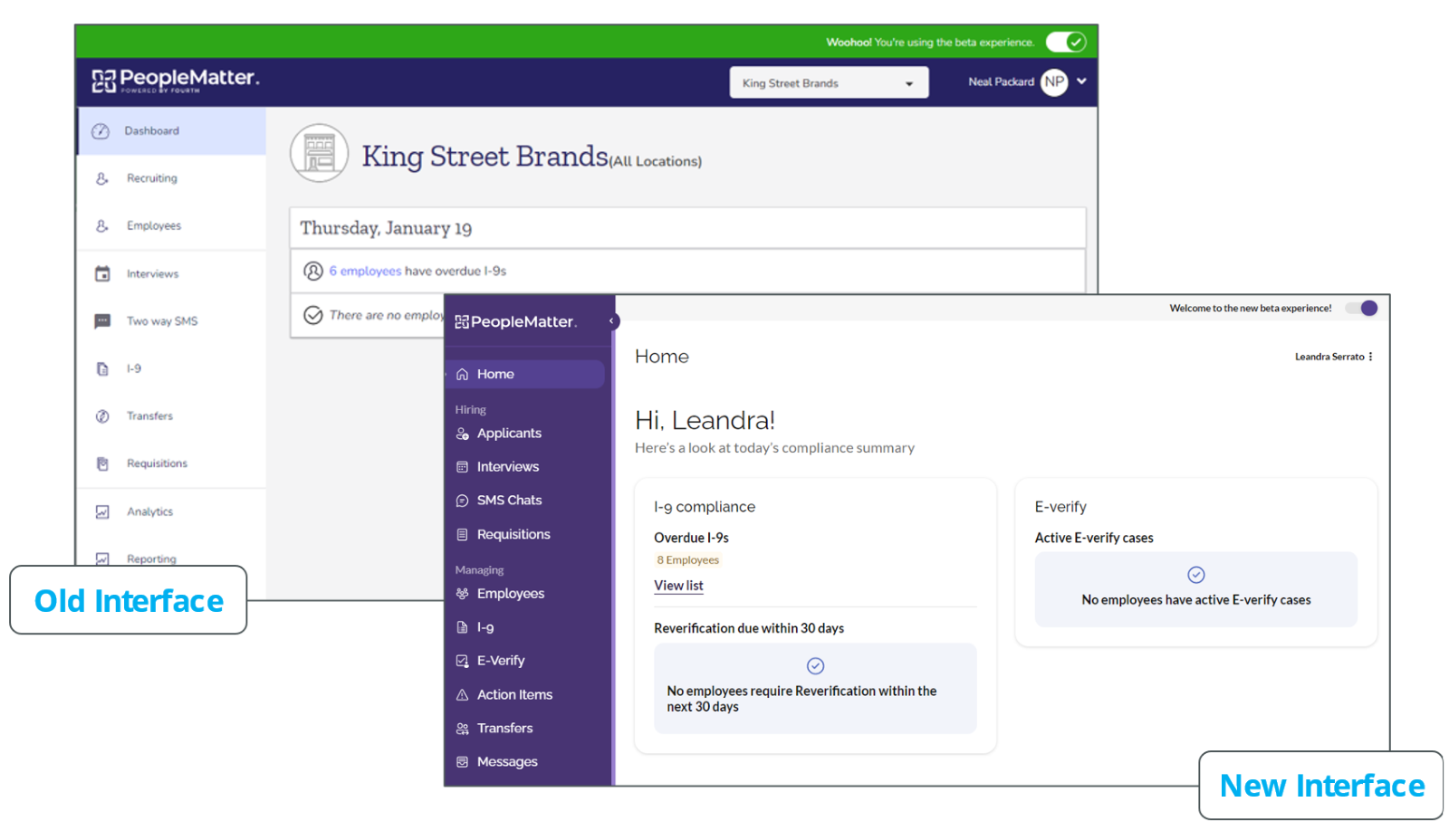The width and height of the screenshot is (1449, 840).
Task: Toggle the purple new beta experience switch
Action: (1361, 308)
